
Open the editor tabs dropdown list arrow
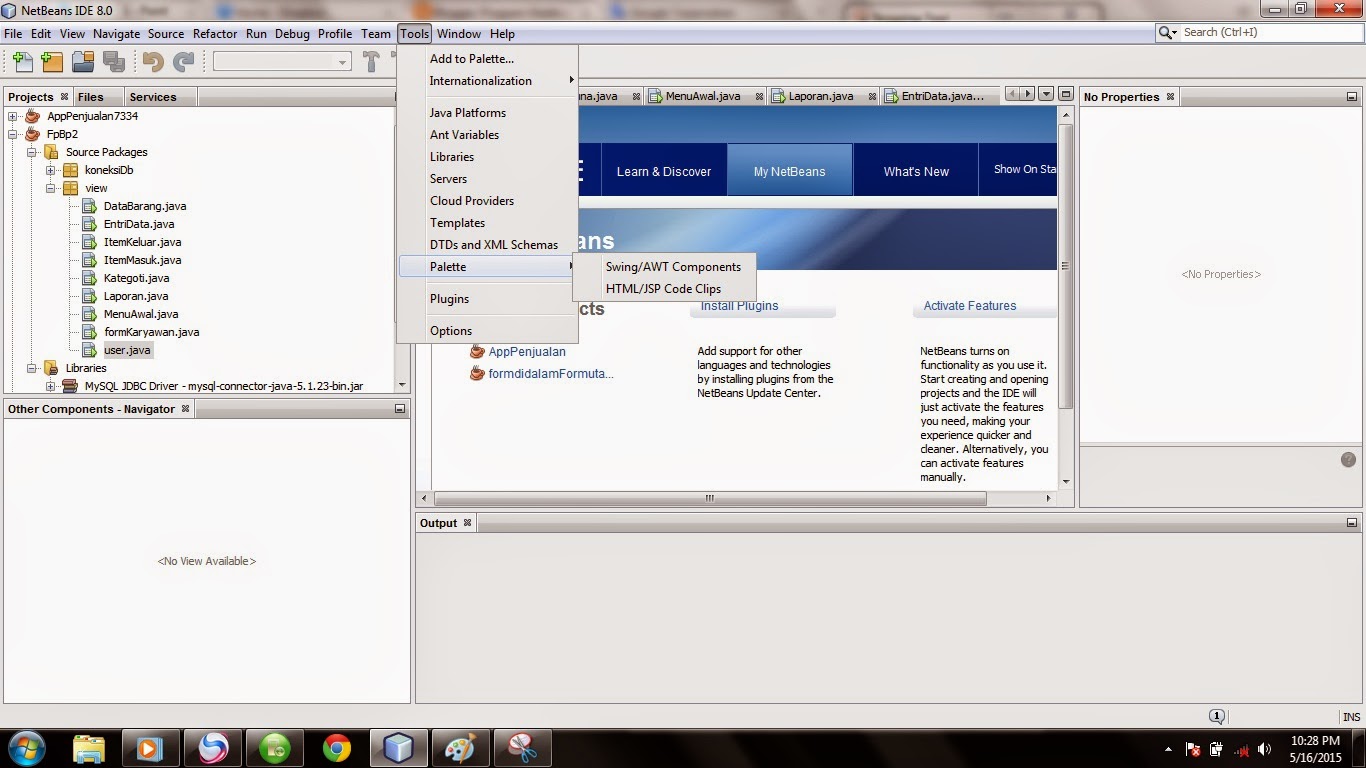1046,94
